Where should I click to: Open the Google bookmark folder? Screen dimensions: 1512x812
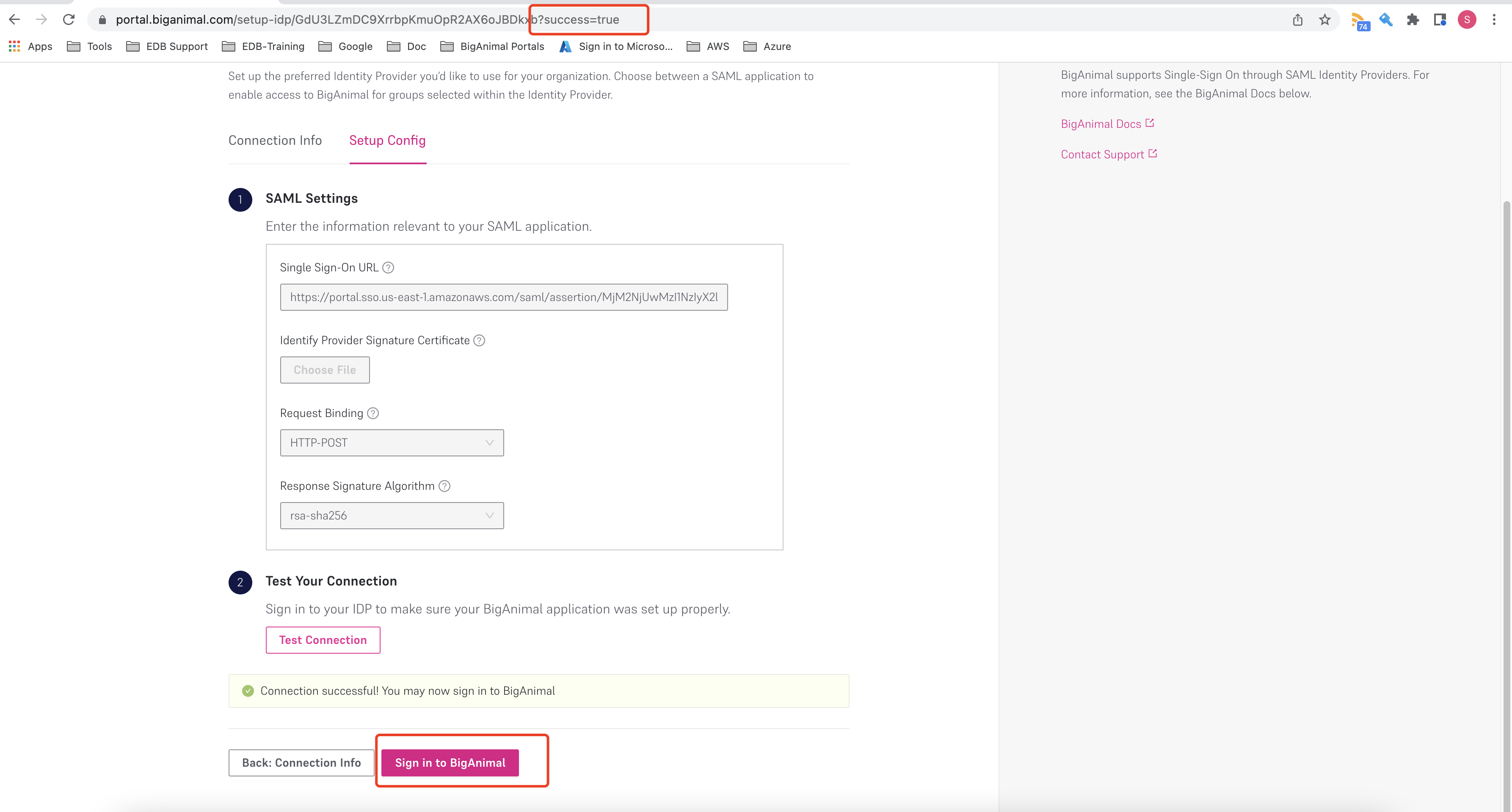click(345, 47)
